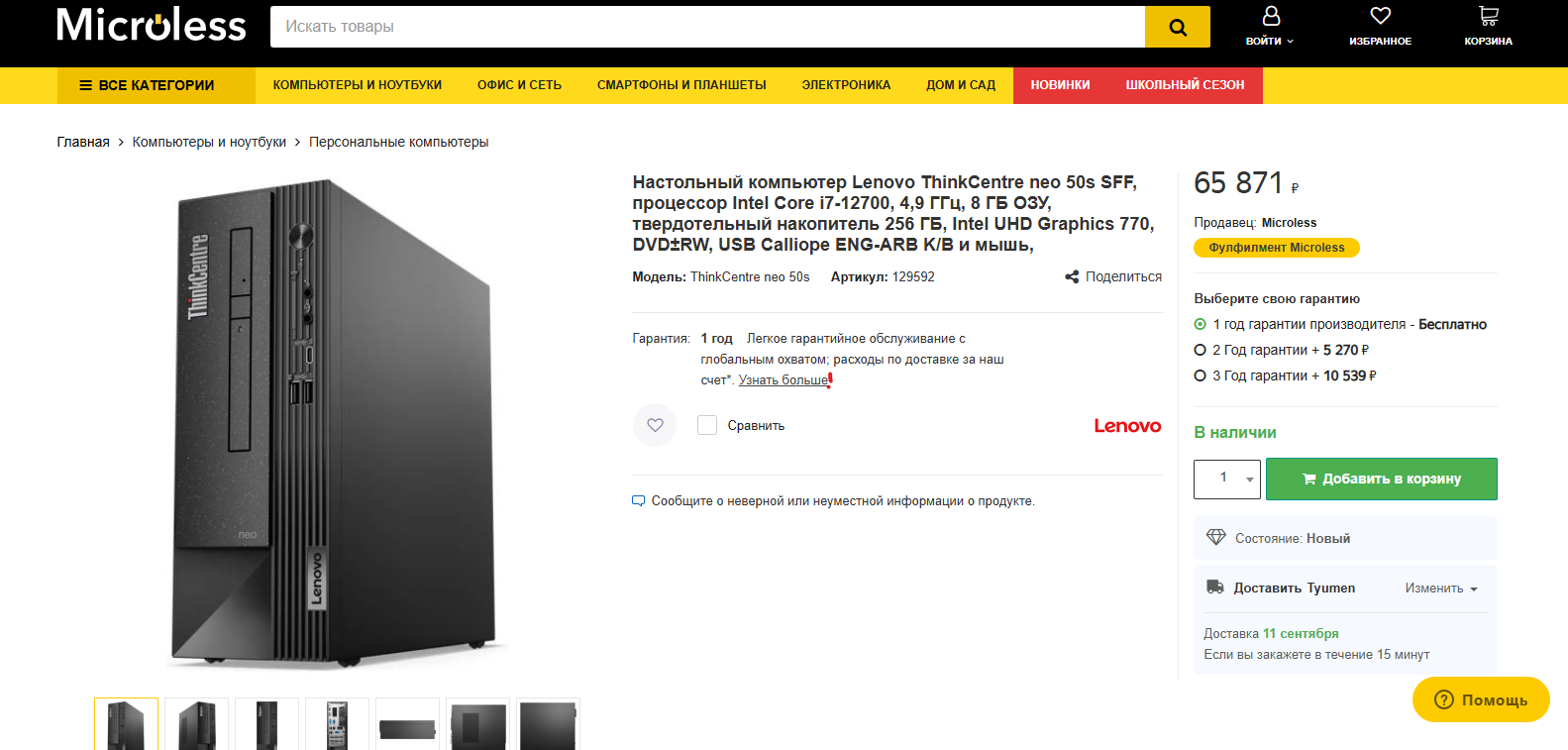Click the Microless logo
Viewport: 1568px width, 750px height.
point(151,25)
